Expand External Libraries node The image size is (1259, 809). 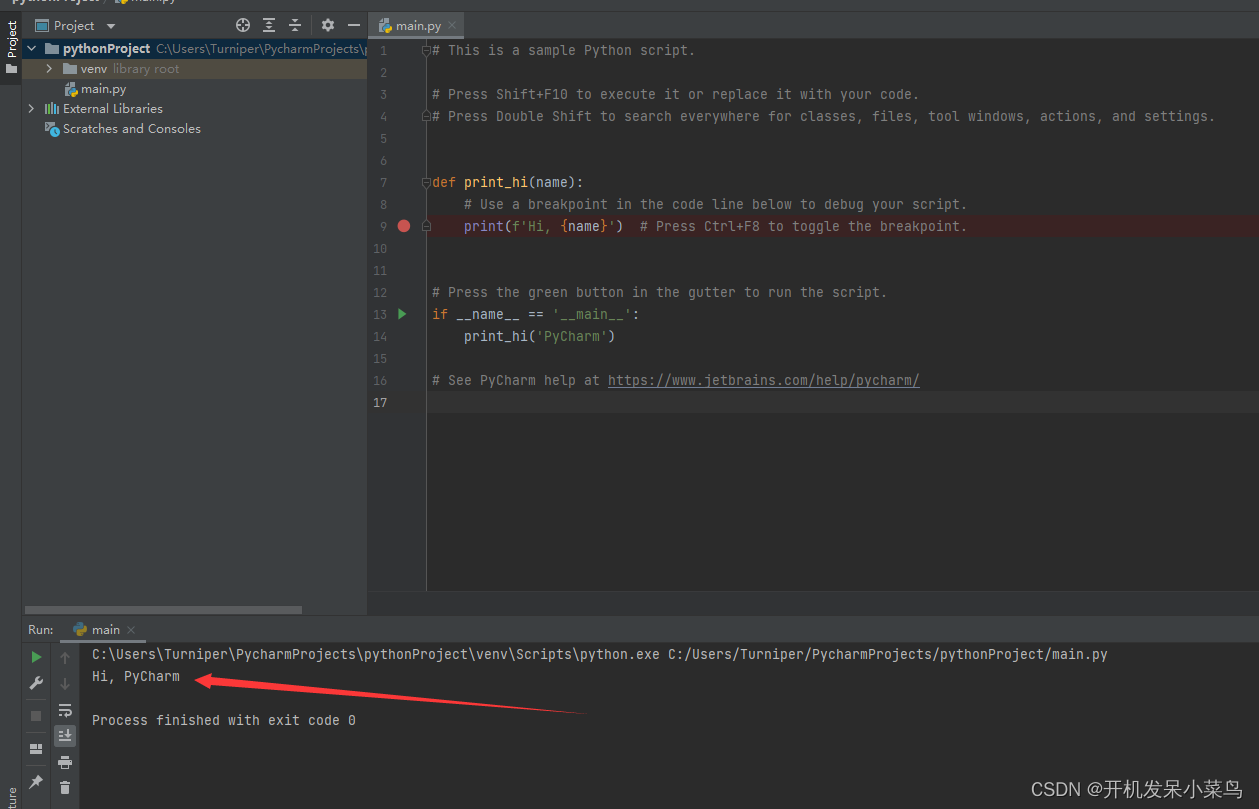(x=32, y=108)
